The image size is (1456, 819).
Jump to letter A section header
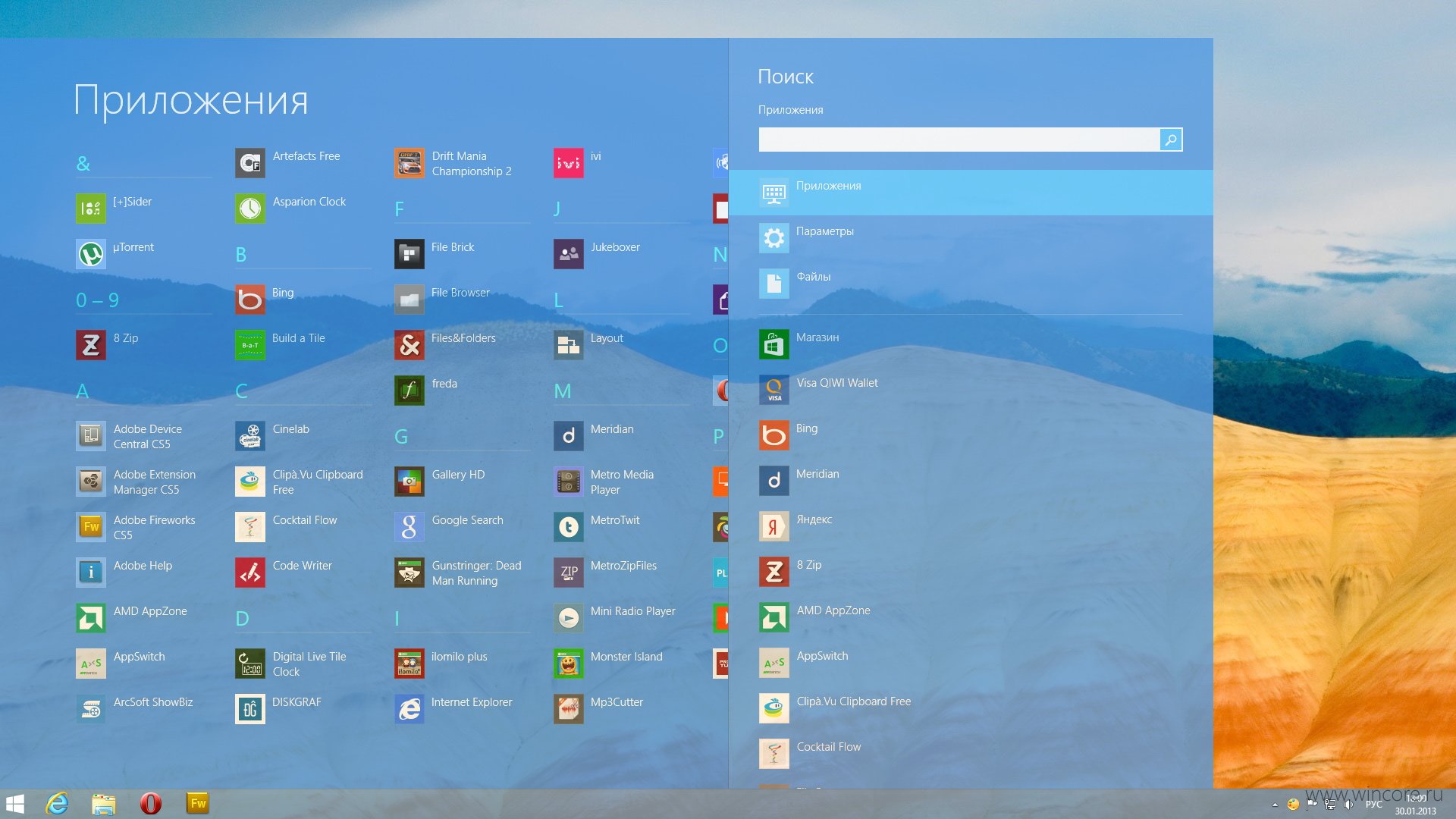click(x=83, y=391)
